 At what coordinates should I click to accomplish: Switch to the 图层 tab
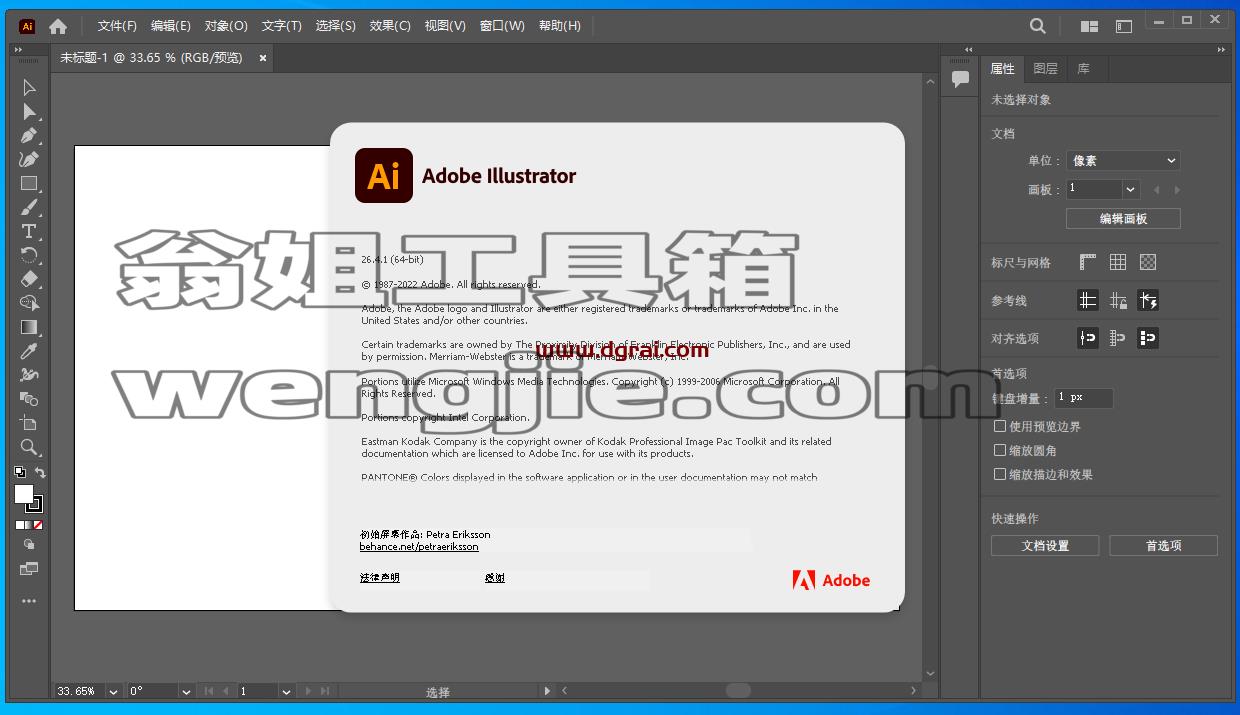(1045, 69)
